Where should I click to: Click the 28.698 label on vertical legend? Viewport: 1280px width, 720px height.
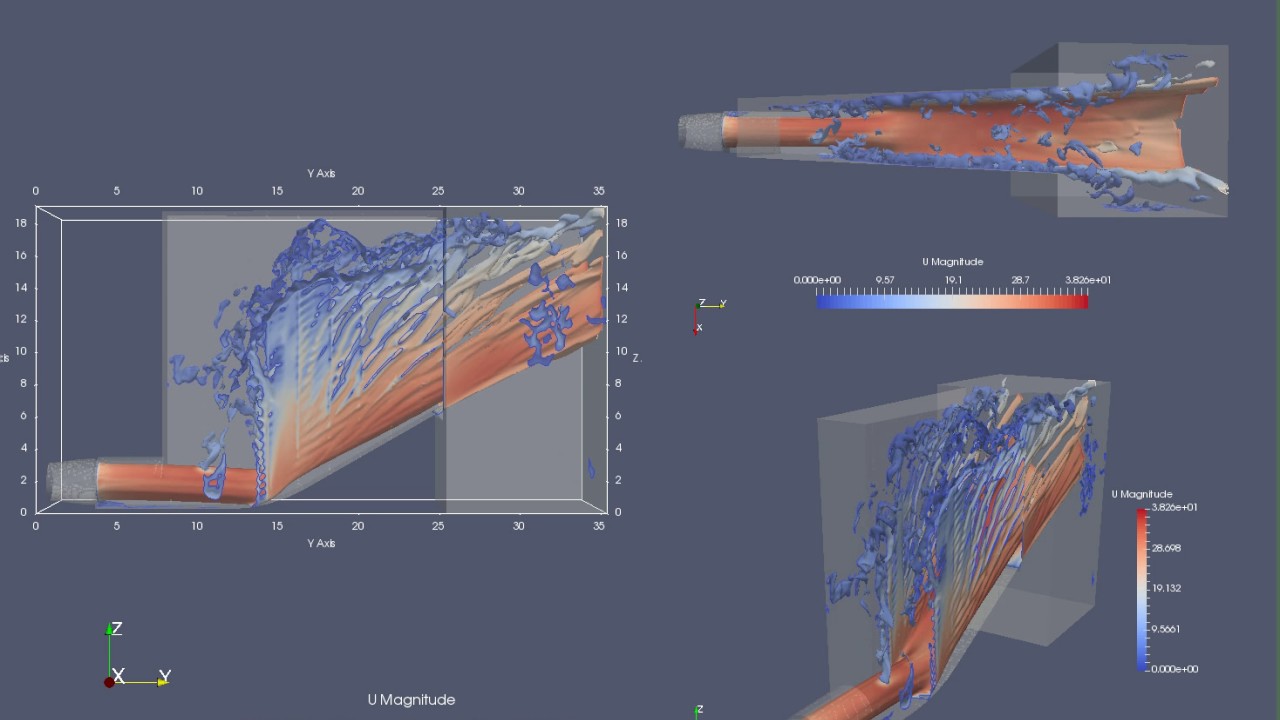coord(1166,548)
